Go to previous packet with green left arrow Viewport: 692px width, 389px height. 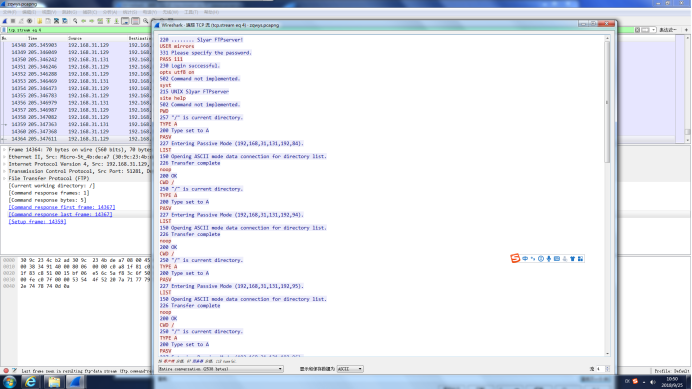tap(83, 21)
